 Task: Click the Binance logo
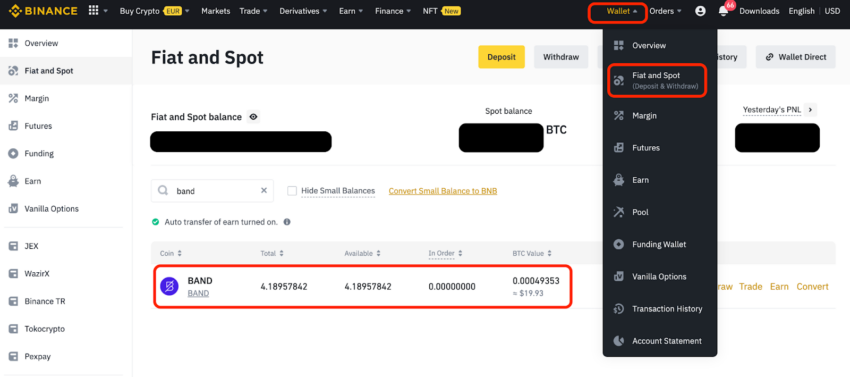tap(43, 11)
